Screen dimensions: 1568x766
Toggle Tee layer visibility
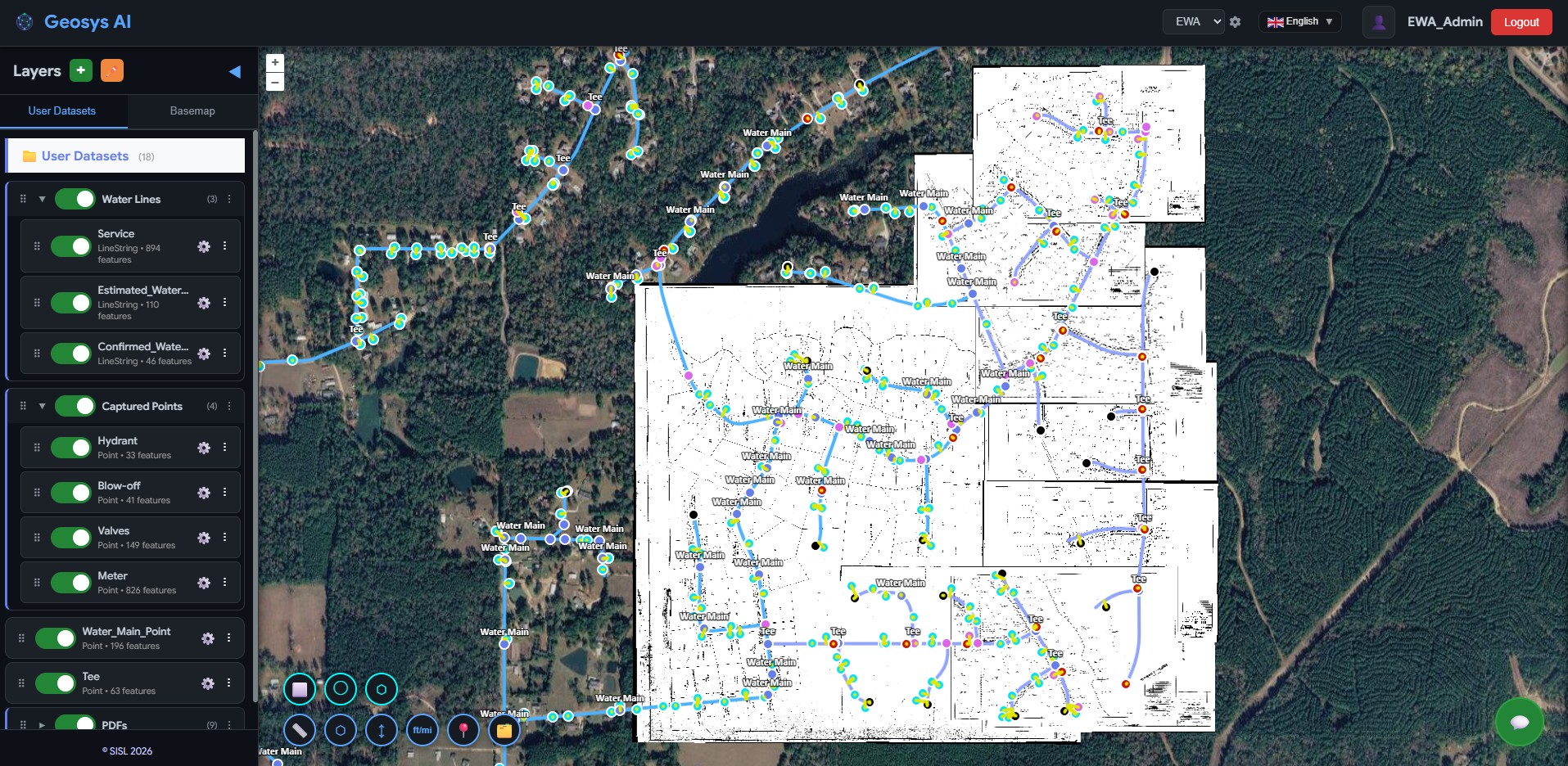(56, 683)
